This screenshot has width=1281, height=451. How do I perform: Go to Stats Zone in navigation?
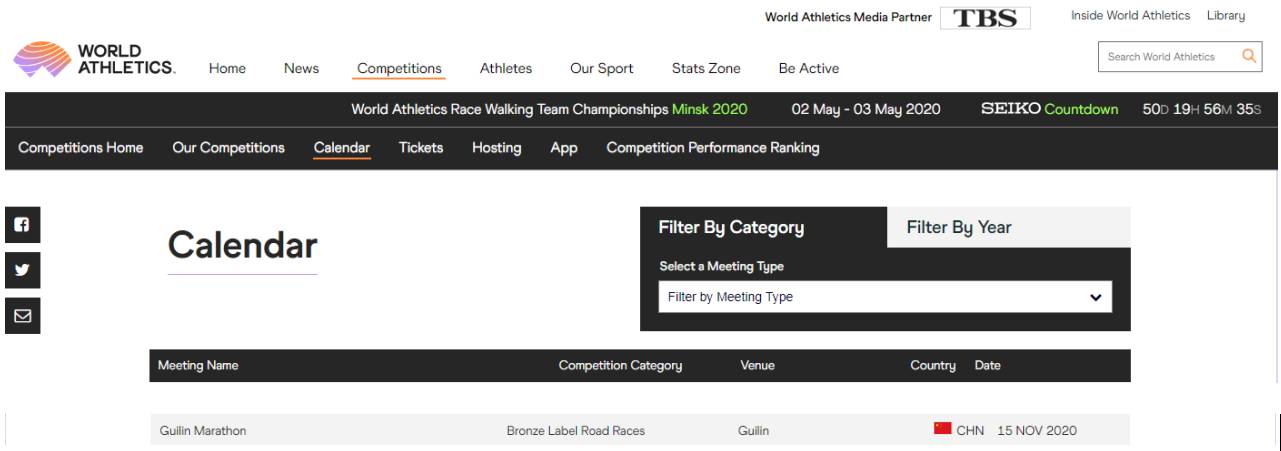tap(706, 68)
